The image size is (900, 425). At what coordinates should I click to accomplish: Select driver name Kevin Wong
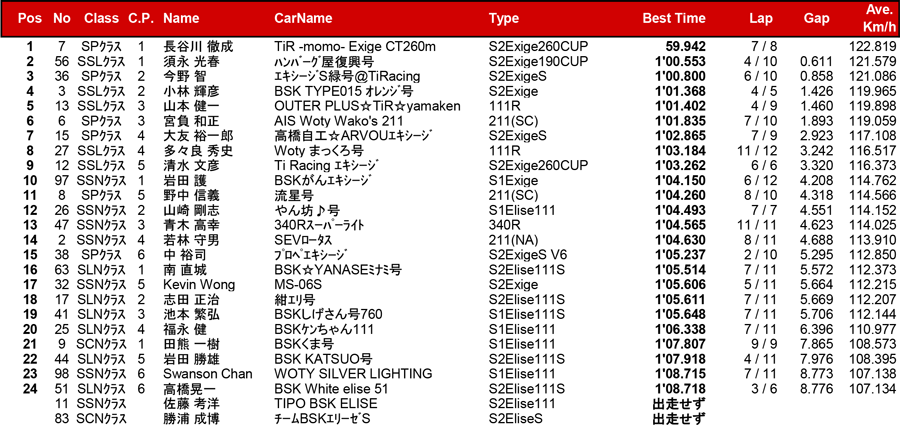point(196,284)
